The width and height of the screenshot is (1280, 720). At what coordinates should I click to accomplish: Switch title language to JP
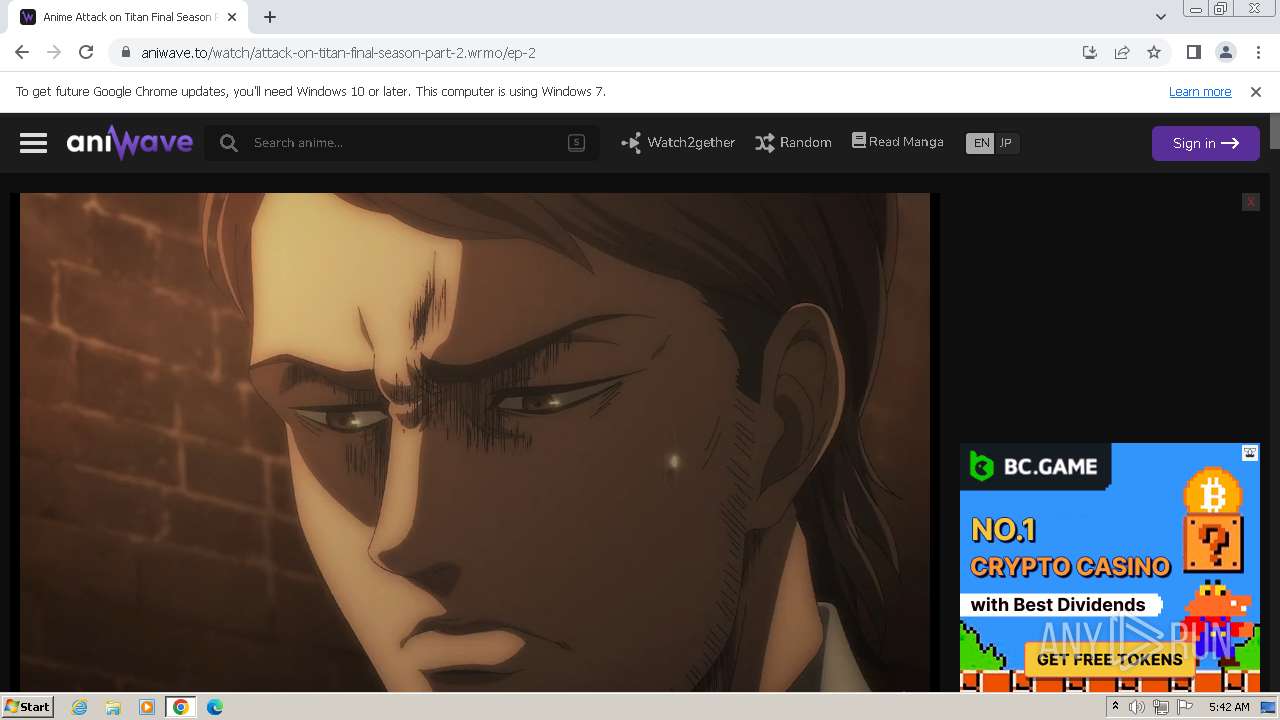tap(1006, 143)
